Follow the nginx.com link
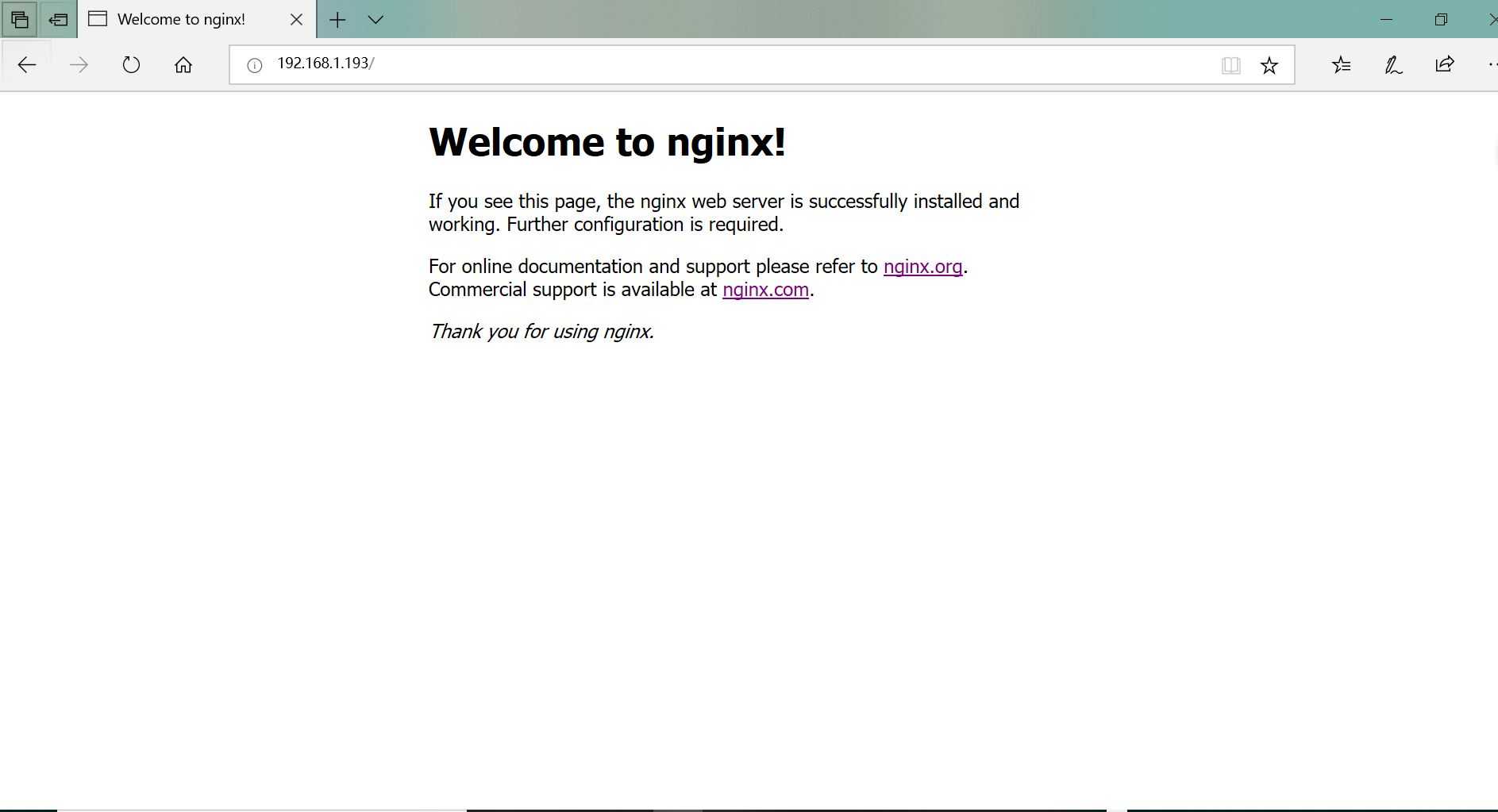Screen dimensions: 1498x812 [x=765, y=290]
